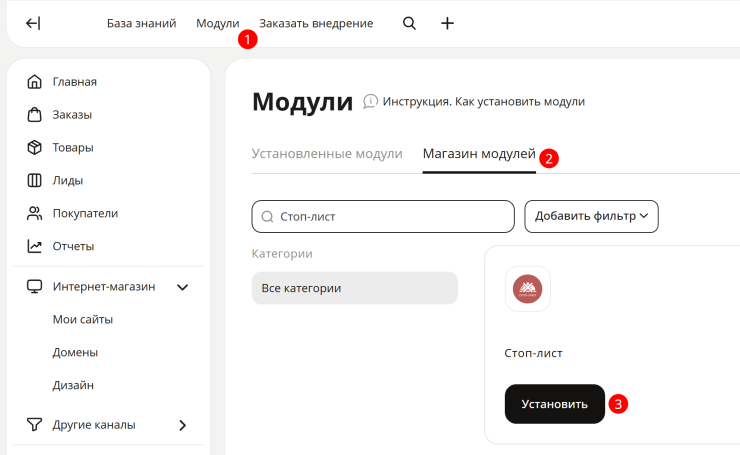
Task: Open Дизайн submenu item
Action: point(73,385)
